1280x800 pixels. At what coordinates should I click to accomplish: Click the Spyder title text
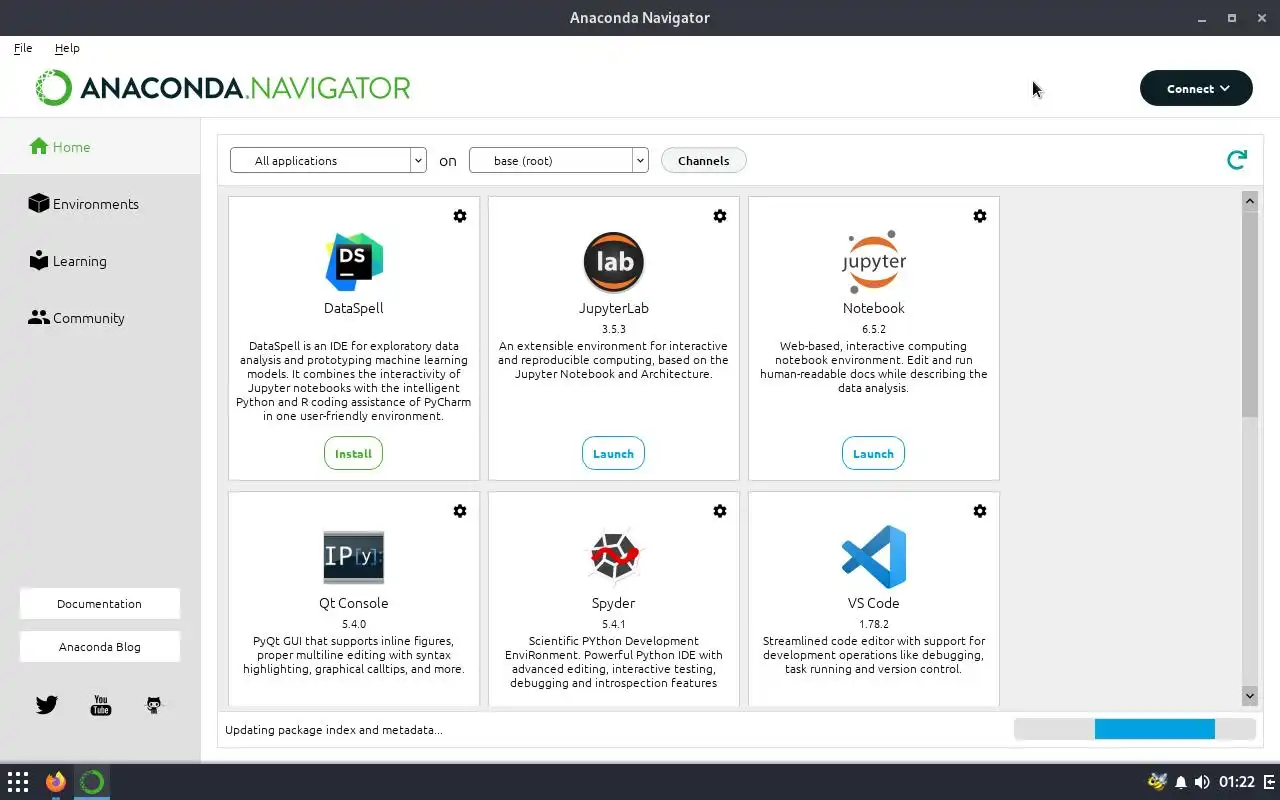tap(614, 603)
